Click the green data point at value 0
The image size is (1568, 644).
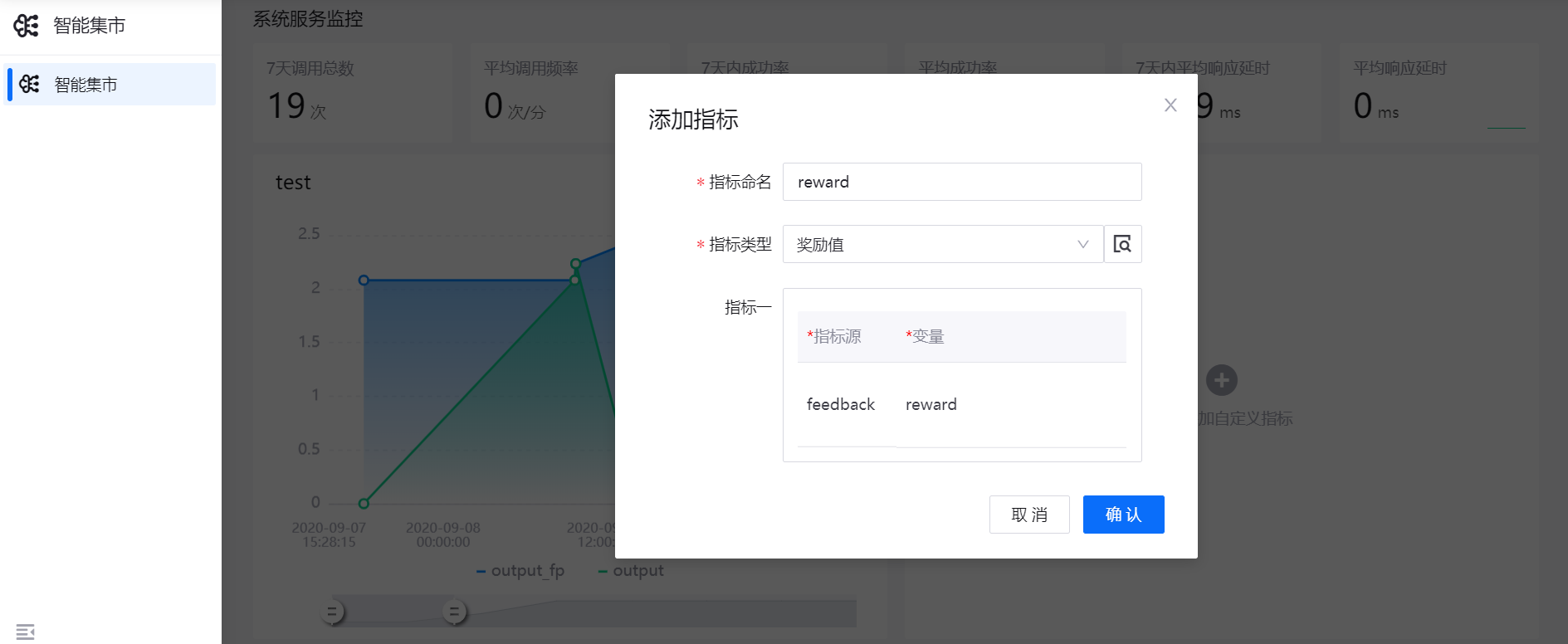click(x=364, y=503)
